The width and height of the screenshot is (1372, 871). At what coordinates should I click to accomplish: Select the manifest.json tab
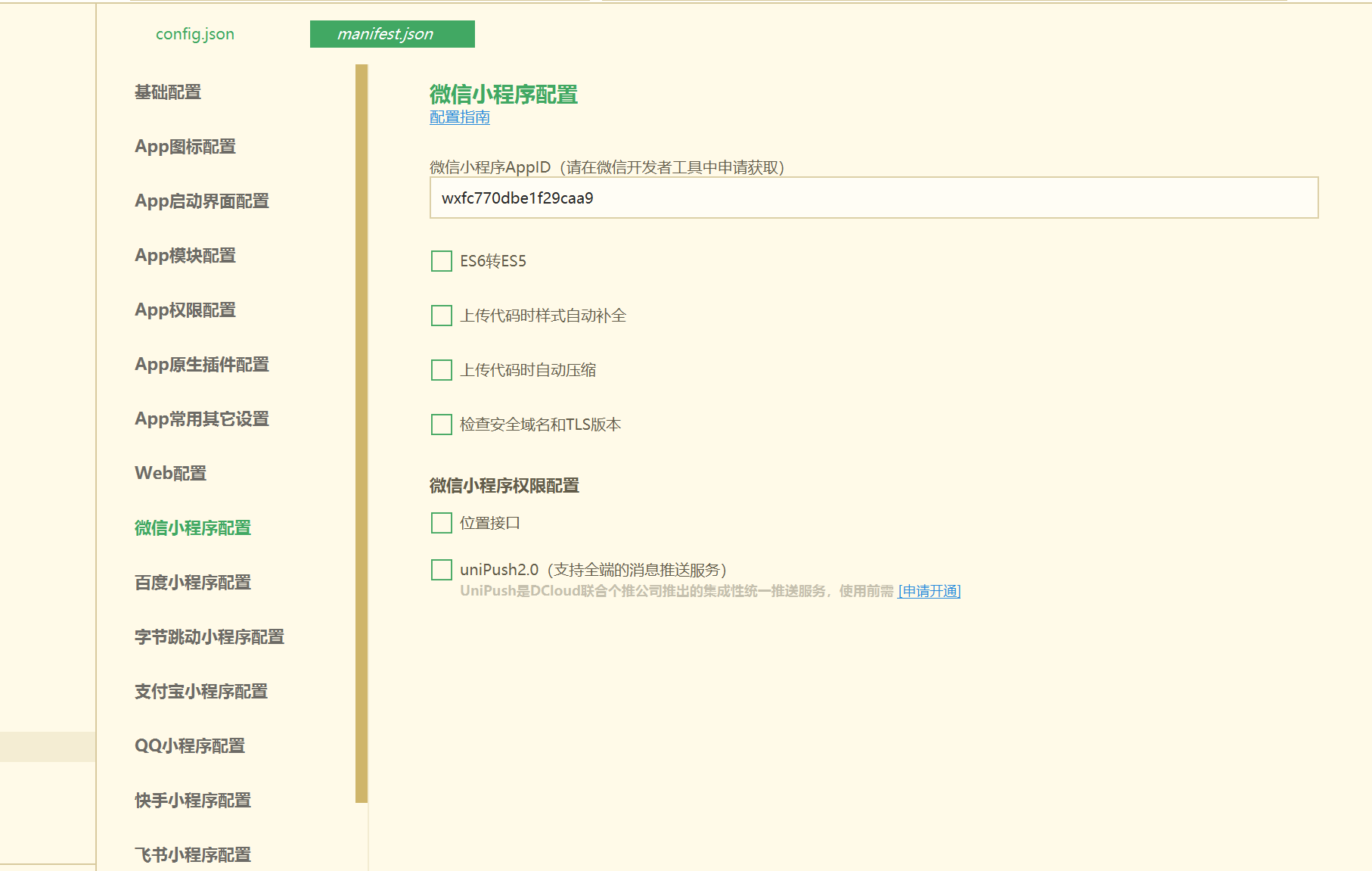coord(392,34)
